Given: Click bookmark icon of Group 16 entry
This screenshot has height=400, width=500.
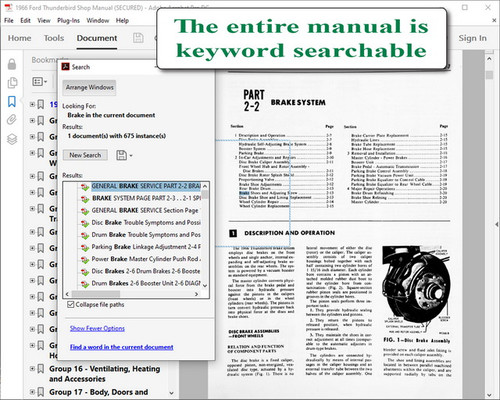Looking at the screenshot, I should pos(41,369).
